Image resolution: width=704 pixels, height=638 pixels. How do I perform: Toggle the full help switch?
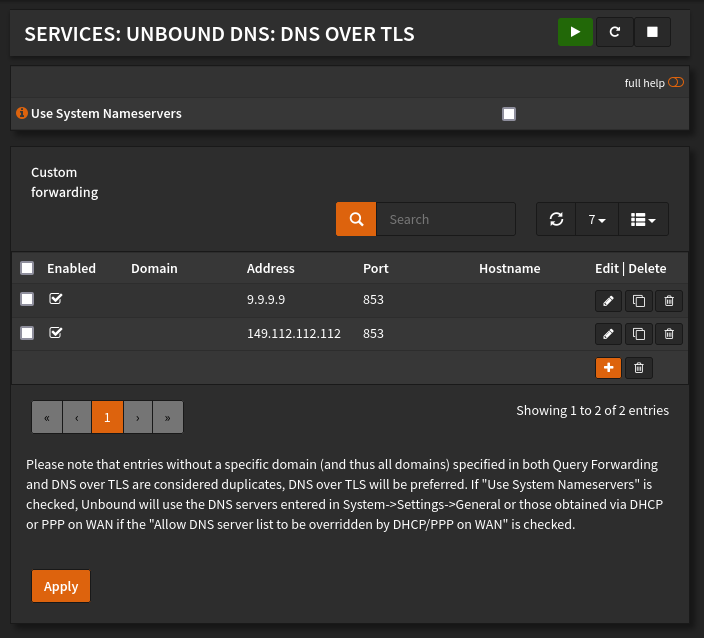click(676, 82)
